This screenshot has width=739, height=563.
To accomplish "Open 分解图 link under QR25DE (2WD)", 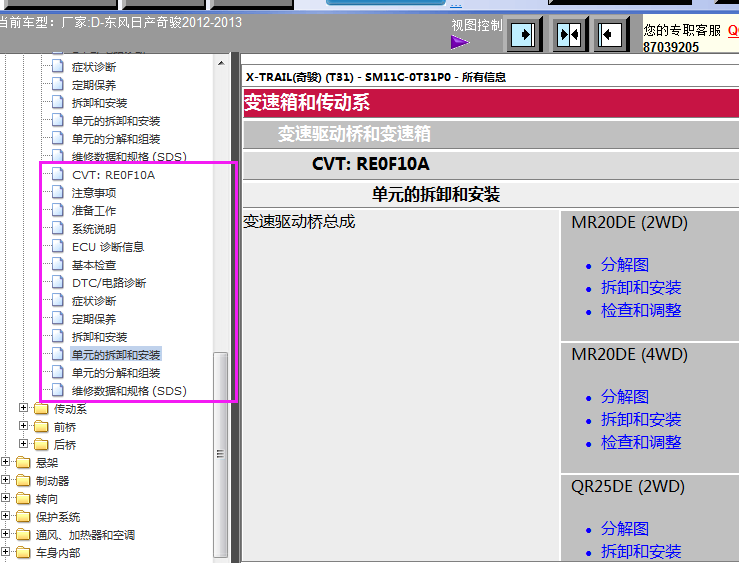I will click(x=624, y=528).
